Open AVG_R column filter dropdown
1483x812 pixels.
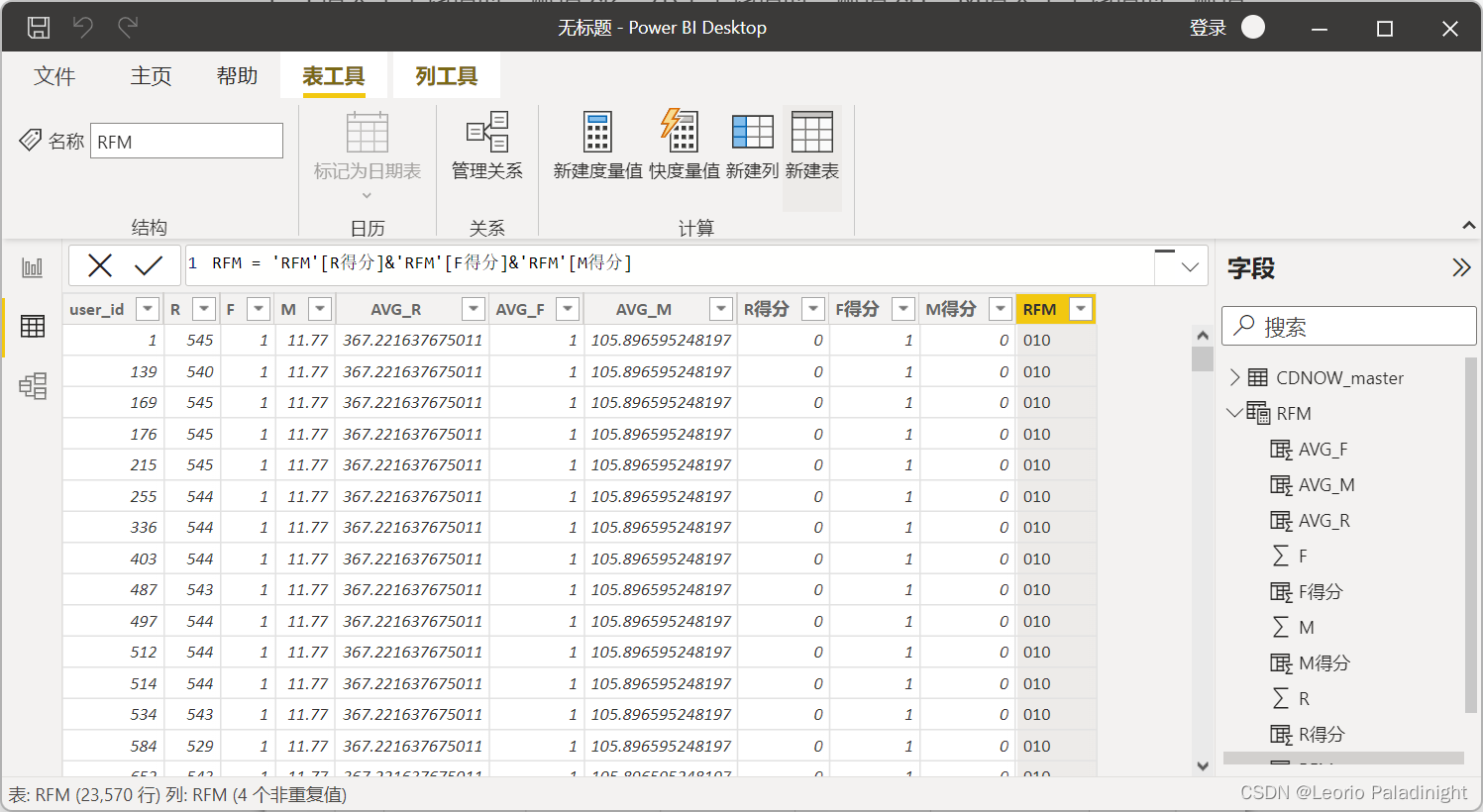click(x=474, y=309)
